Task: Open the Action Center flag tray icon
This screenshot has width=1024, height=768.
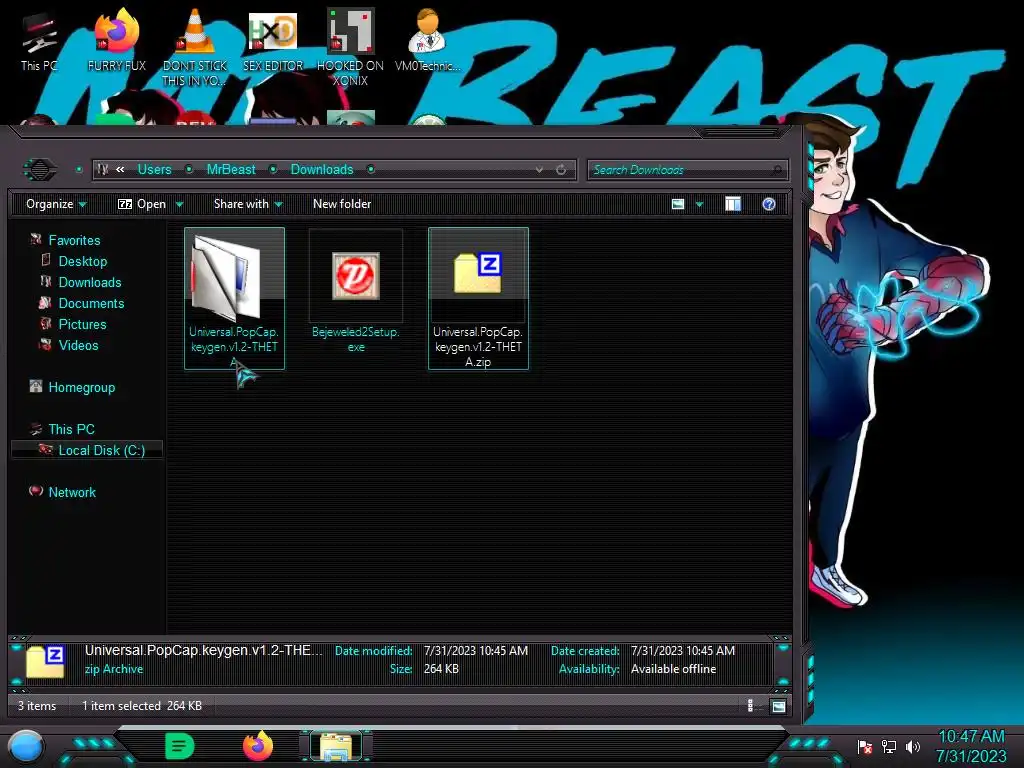Action: pos(865,746)
